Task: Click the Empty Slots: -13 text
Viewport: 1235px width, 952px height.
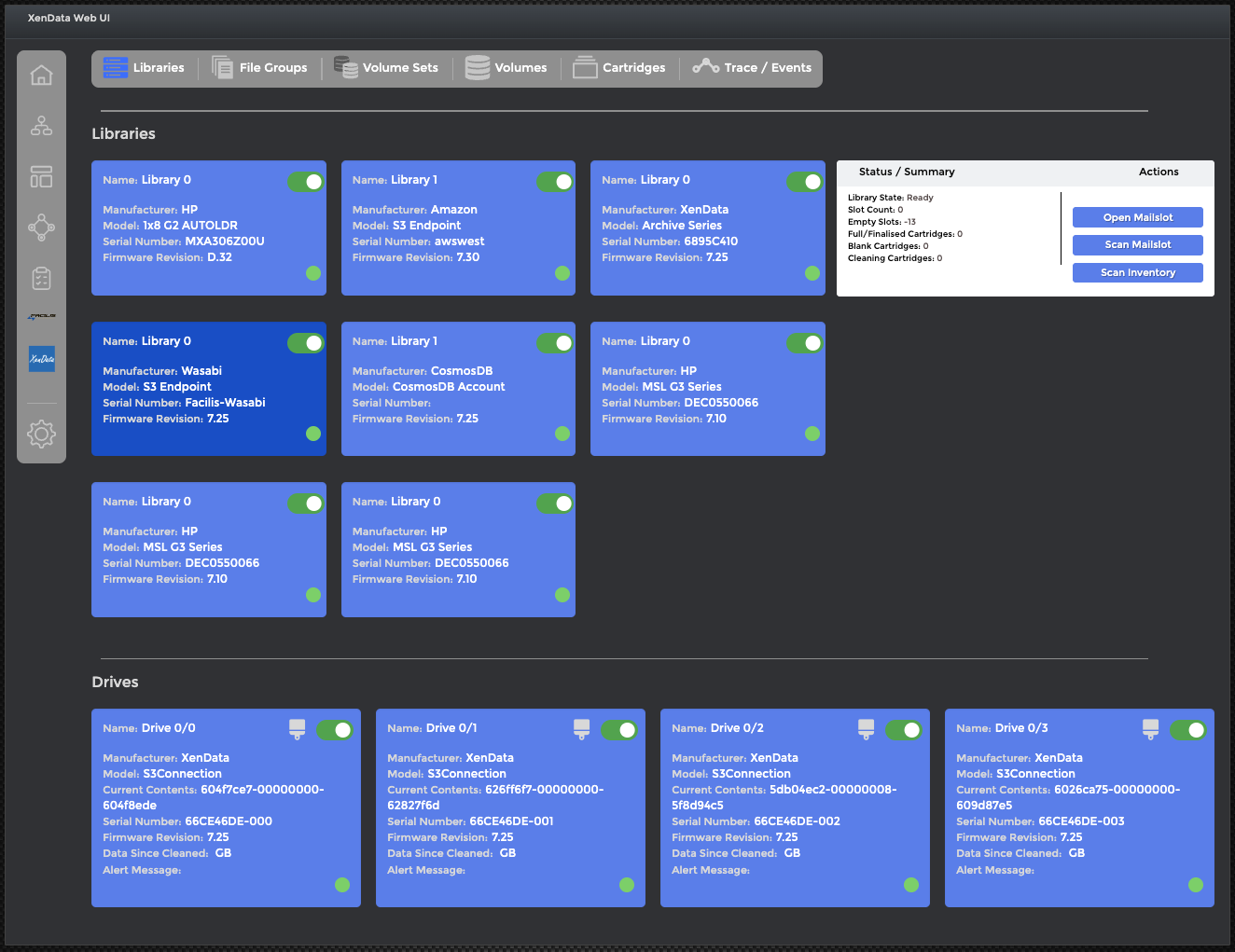Action: coord(881,222)
